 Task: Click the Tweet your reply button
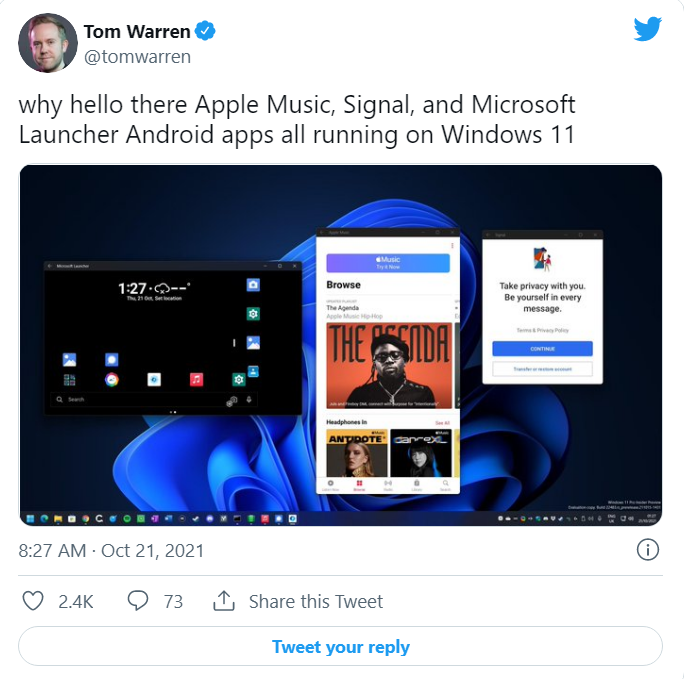(x=340, y=646)
